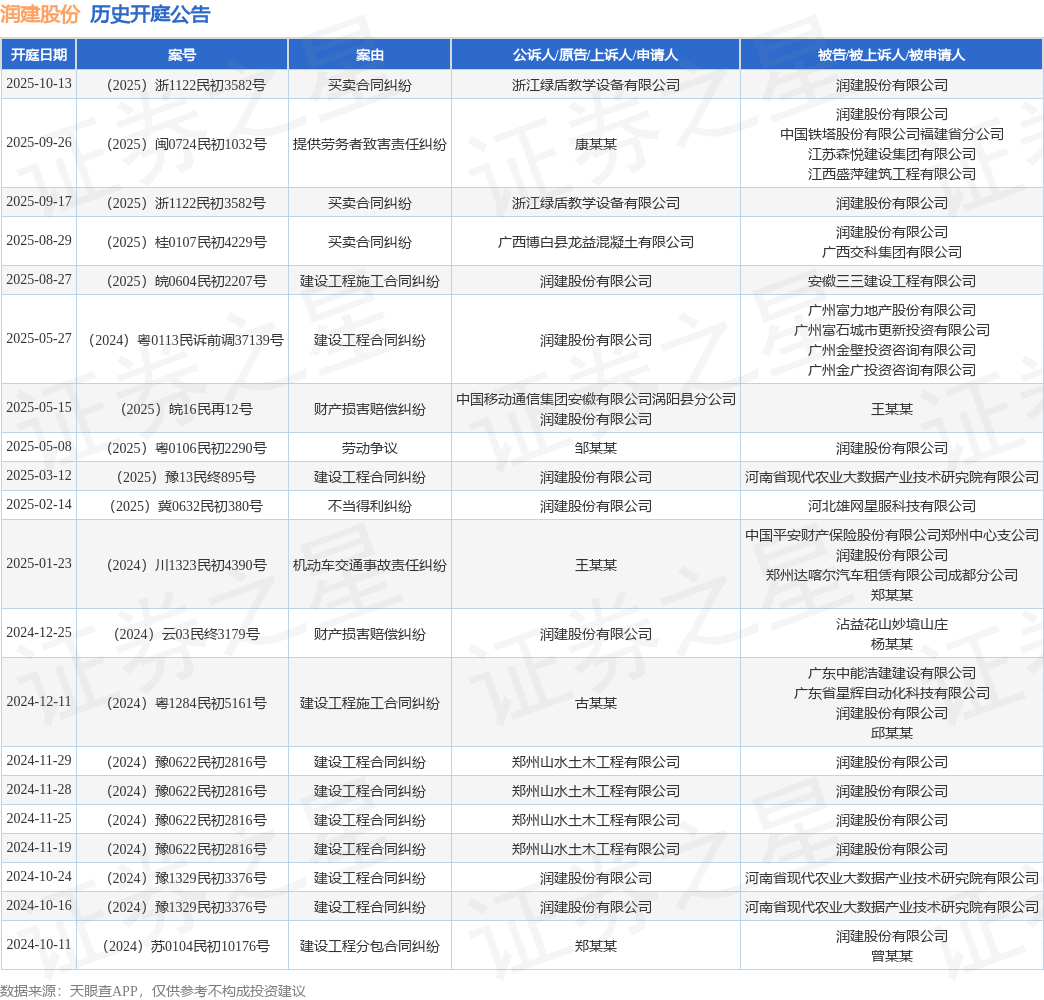The image size is (1044, 1000).
Task: Click plaintiff 郑某某 in 2024-10-11 row
Action: click(596, 946)
